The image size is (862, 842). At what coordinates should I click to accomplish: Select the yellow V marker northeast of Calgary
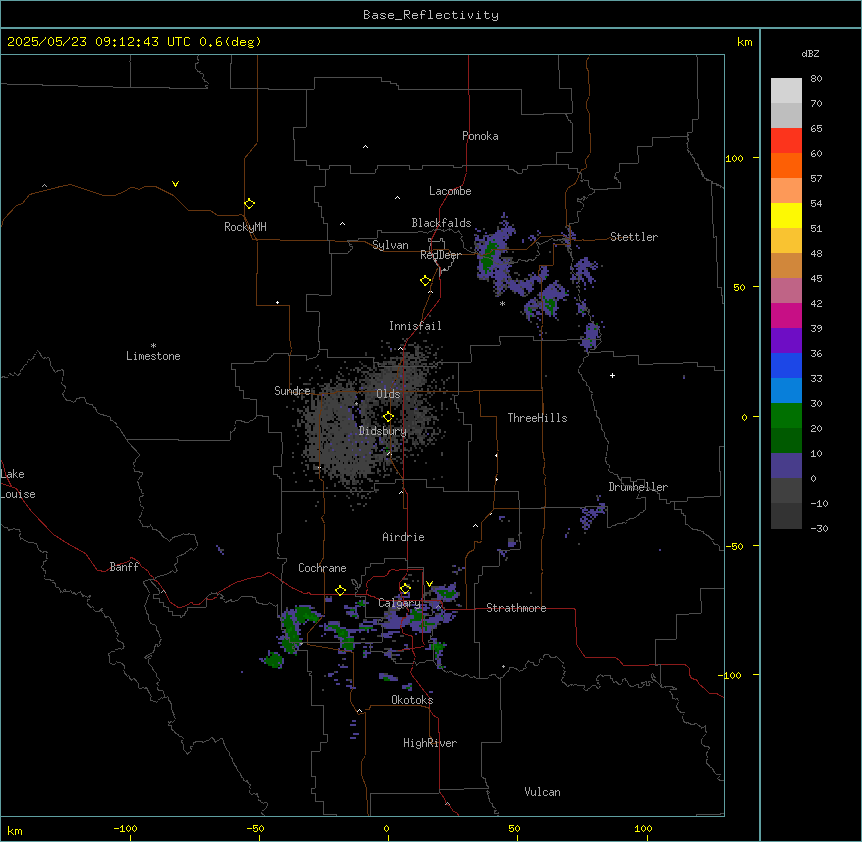[429, 584]
